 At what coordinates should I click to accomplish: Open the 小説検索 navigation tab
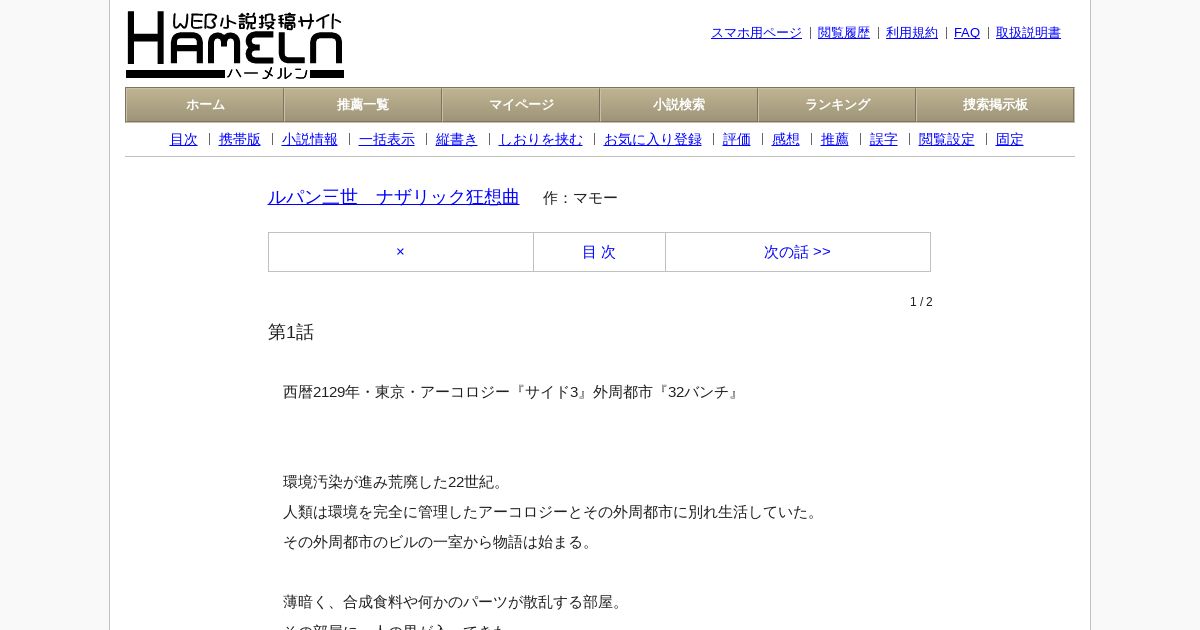tap(679, 105)
